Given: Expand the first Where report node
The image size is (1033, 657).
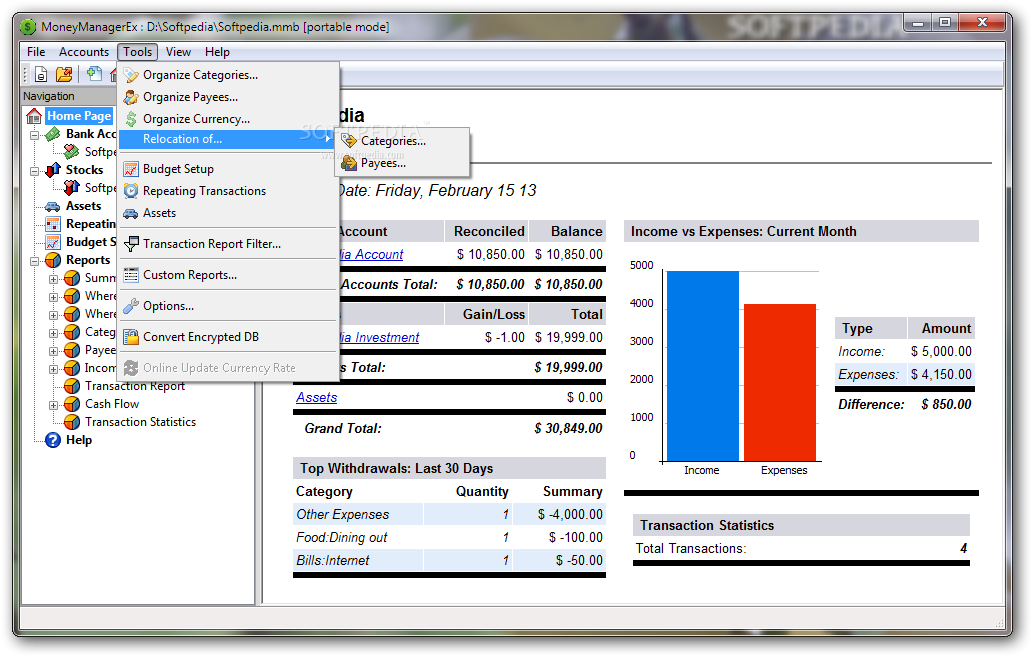Looking at the screenshot, I should pos(53,297).
